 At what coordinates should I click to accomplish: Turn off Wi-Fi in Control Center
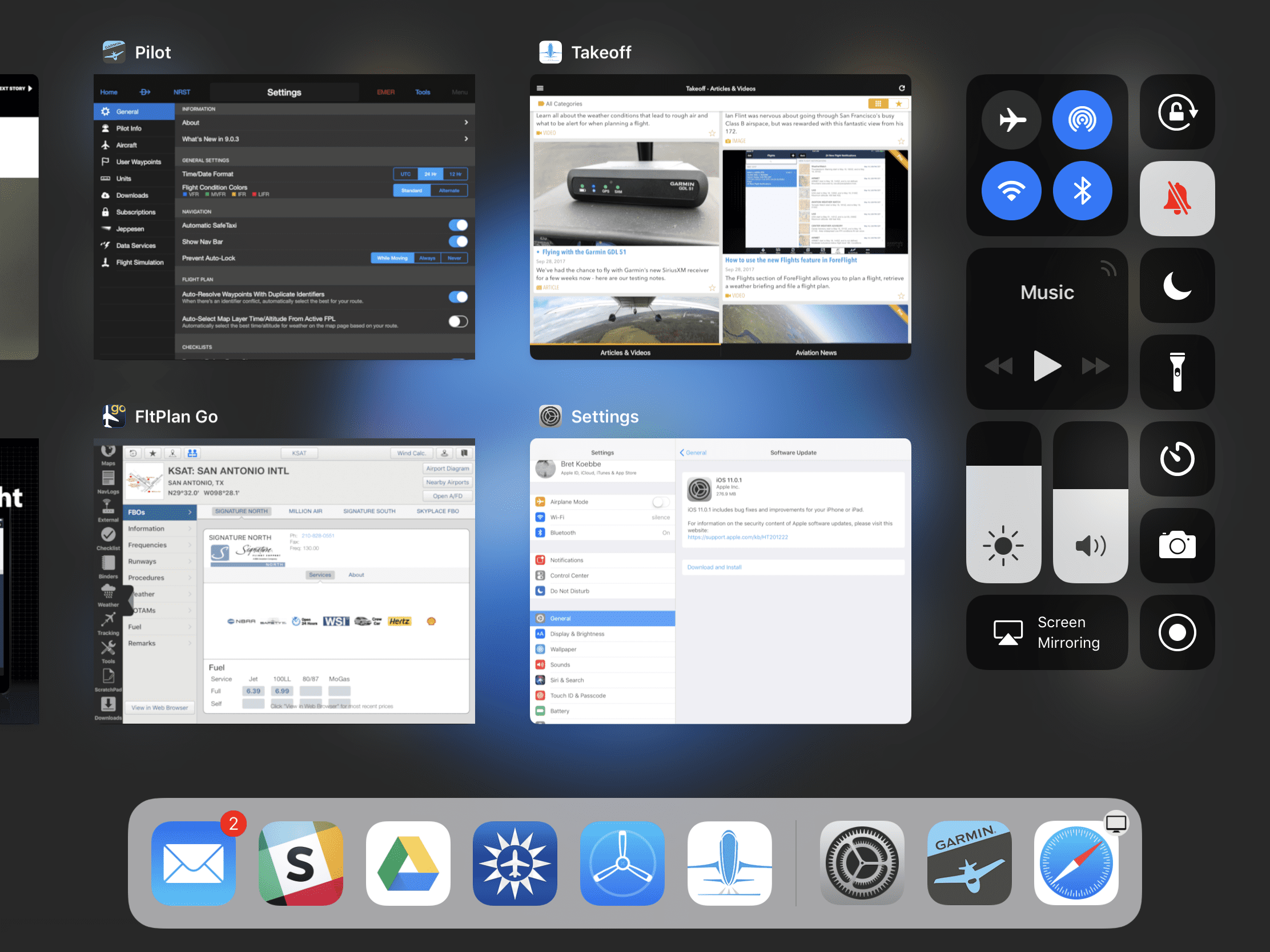(x=1011, y=191)
